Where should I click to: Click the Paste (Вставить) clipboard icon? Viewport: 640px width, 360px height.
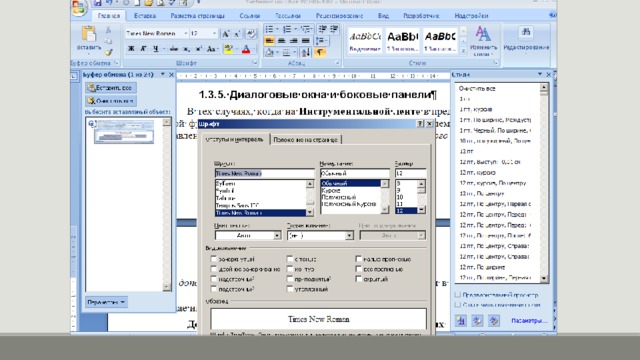[89, 34]
